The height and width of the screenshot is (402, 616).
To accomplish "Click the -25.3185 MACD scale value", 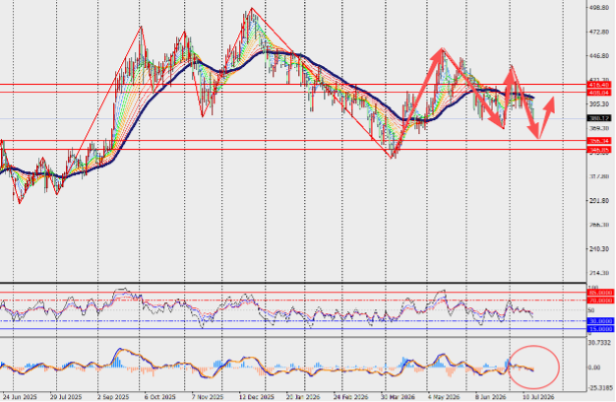I will [x=600, y=388].
